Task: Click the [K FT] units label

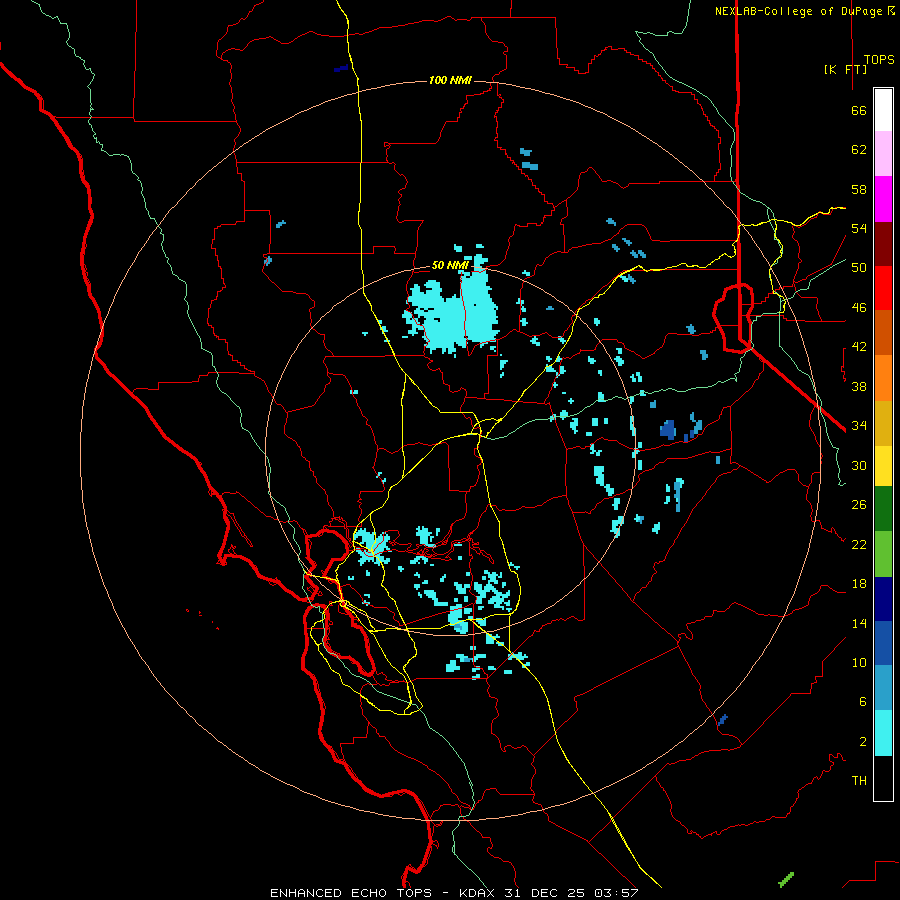Action: coord(845,69)
